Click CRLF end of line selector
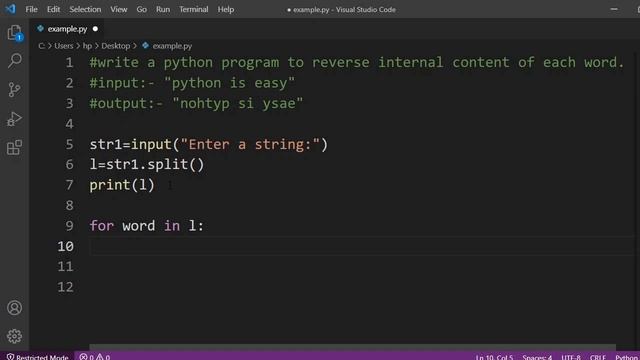 [598, 357]
